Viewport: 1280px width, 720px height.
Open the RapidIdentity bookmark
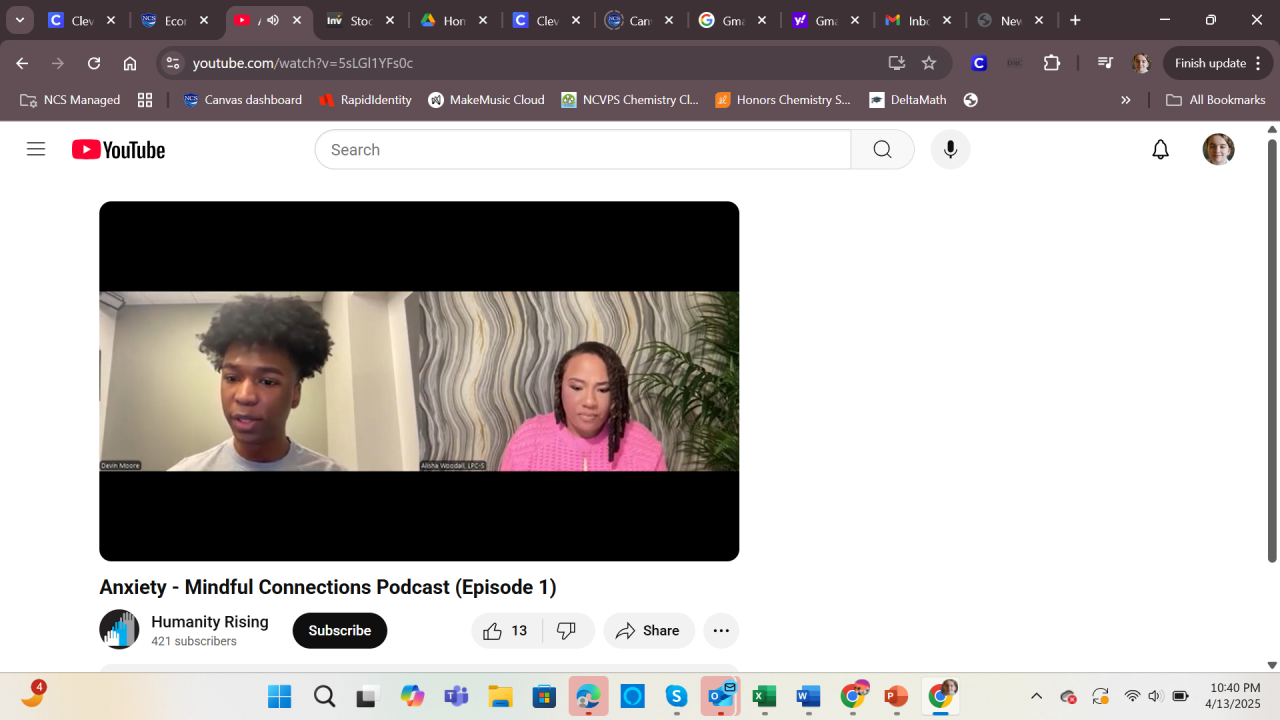365,100
